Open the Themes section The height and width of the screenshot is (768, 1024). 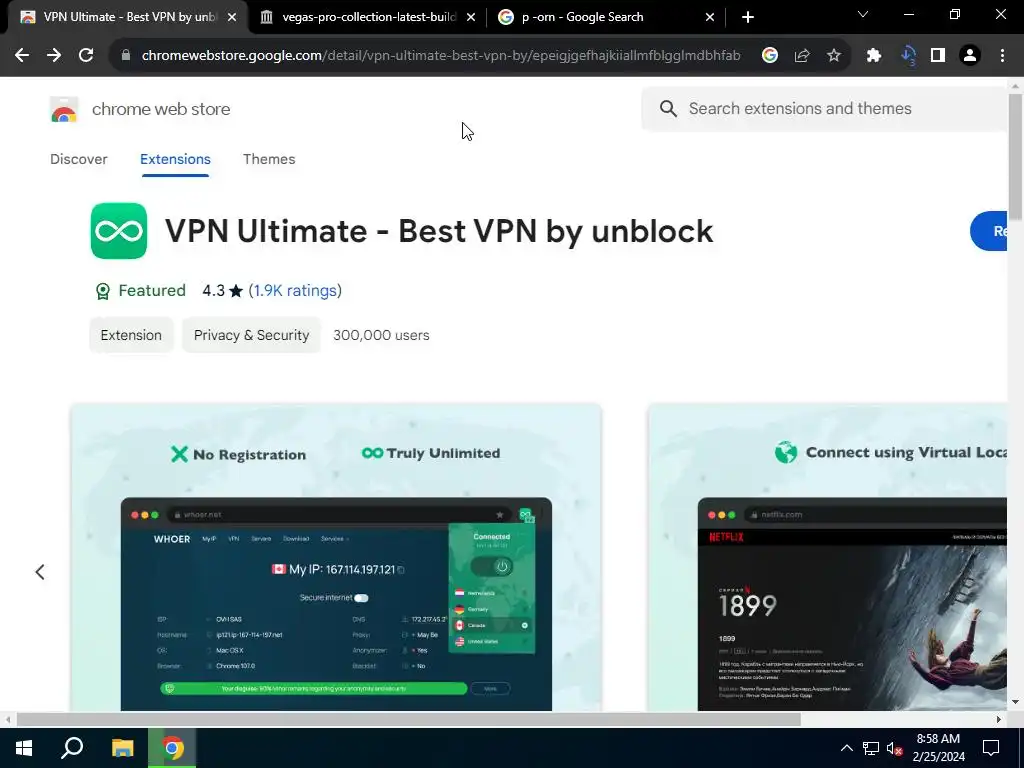[x=269, y=159]
